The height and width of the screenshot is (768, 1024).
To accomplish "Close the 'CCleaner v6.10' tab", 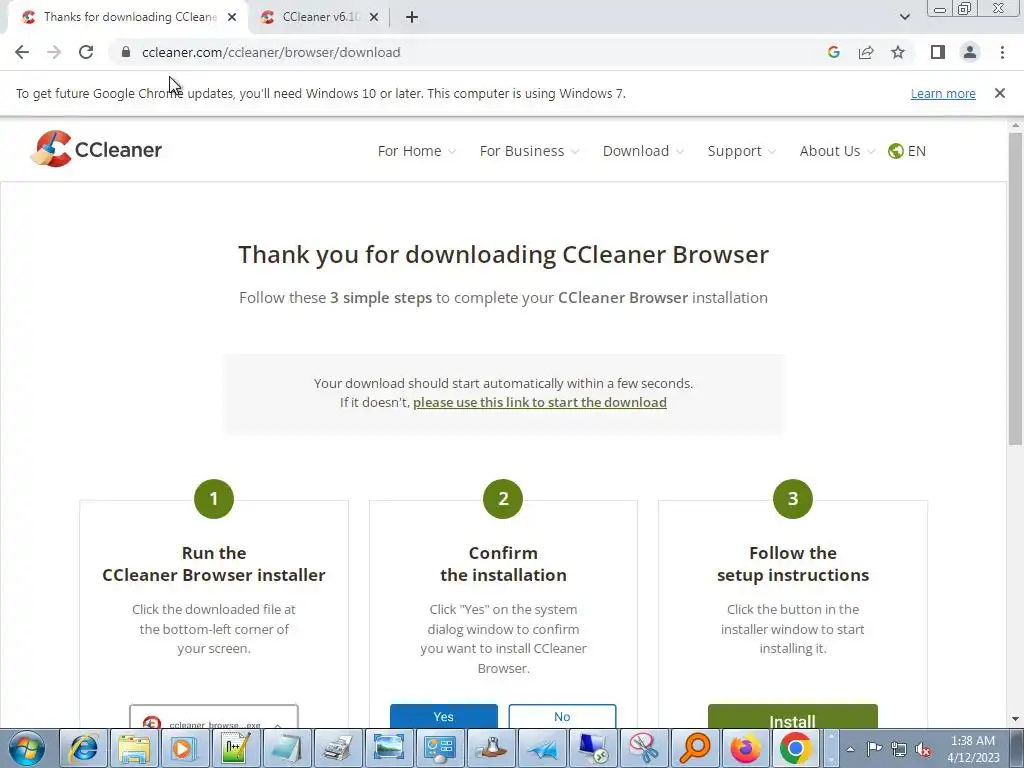I will (x=374, y=17).
